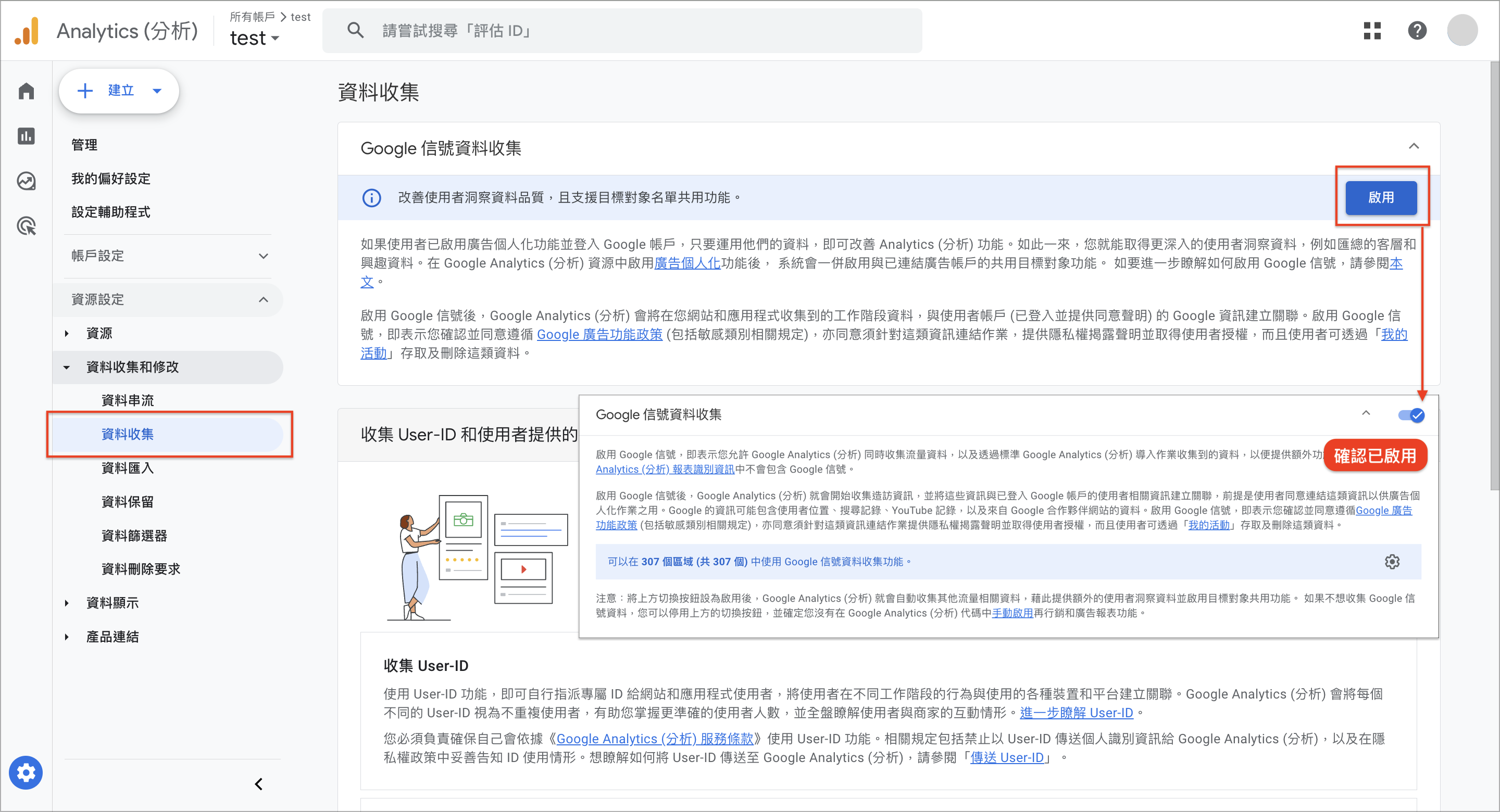This screenshot has height=812, width=1500.
Task: Open the Explore icon in left rail
Action: [x=26, y=181]
